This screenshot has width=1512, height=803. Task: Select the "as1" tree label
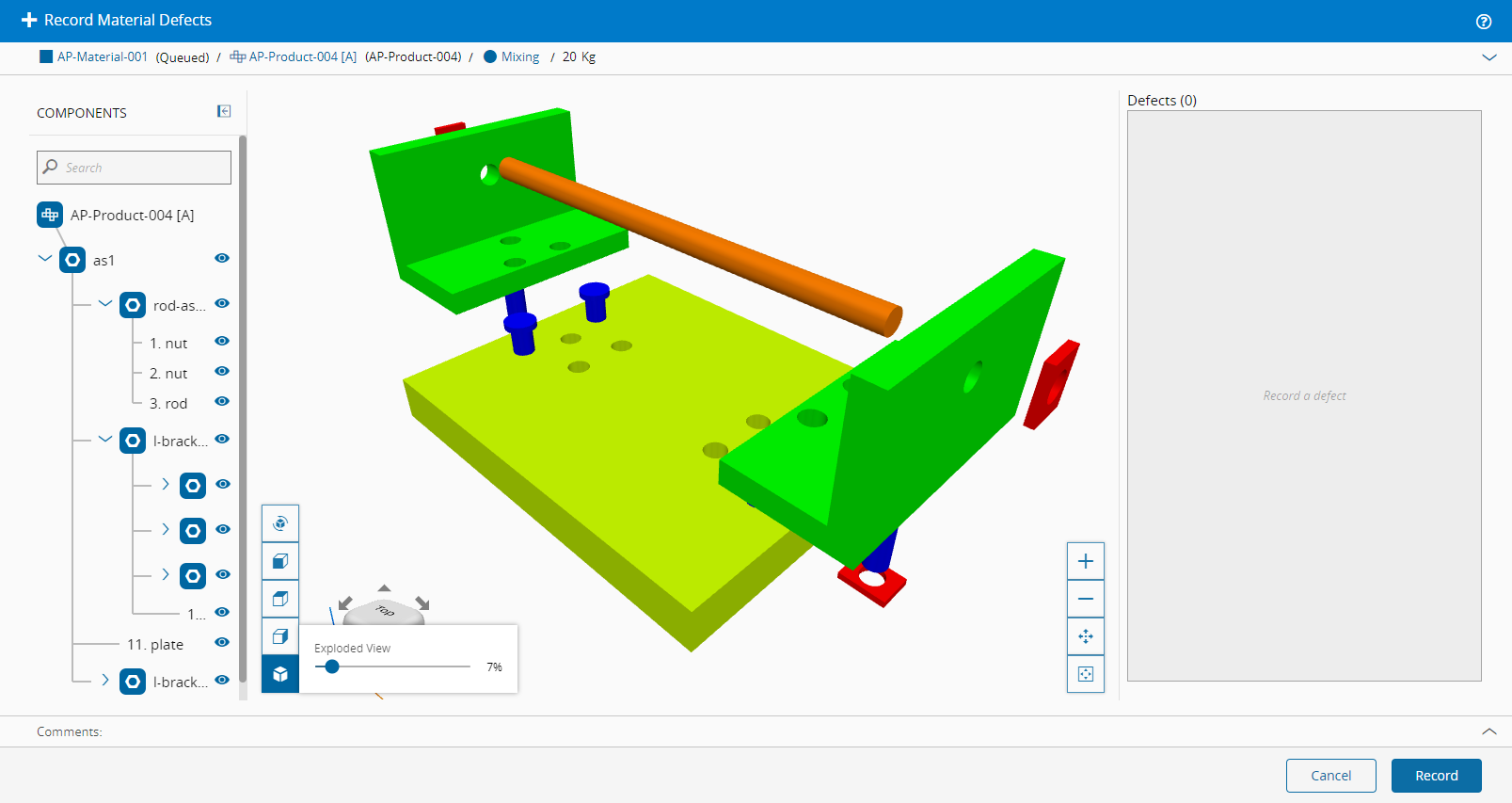[x=103, y=260]
